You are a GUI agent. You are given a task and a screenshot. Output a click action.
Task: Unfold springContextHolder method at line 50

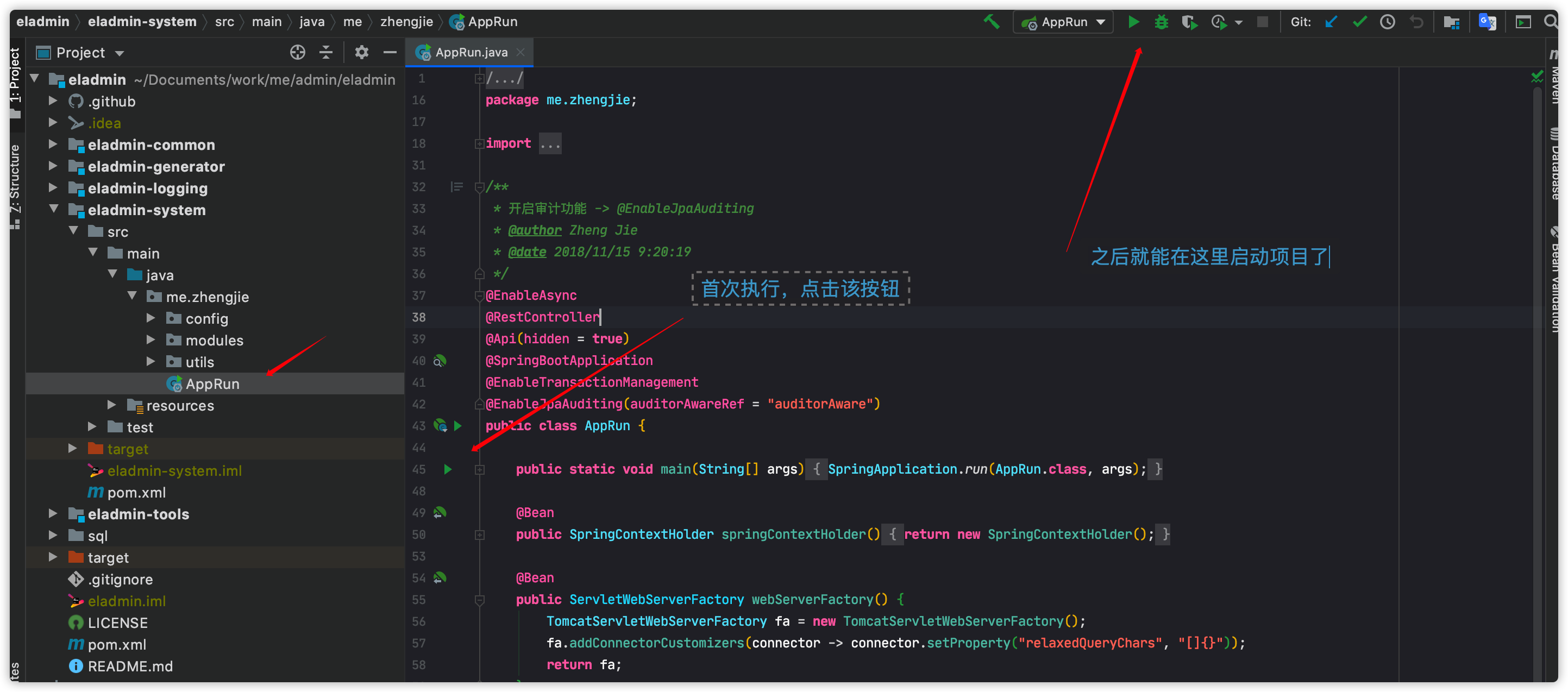pos(479,534)
